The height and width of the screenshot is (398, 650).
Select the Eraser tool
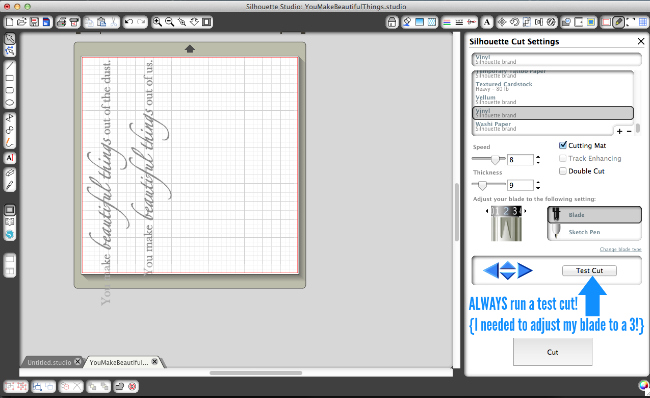coord(10,172)
